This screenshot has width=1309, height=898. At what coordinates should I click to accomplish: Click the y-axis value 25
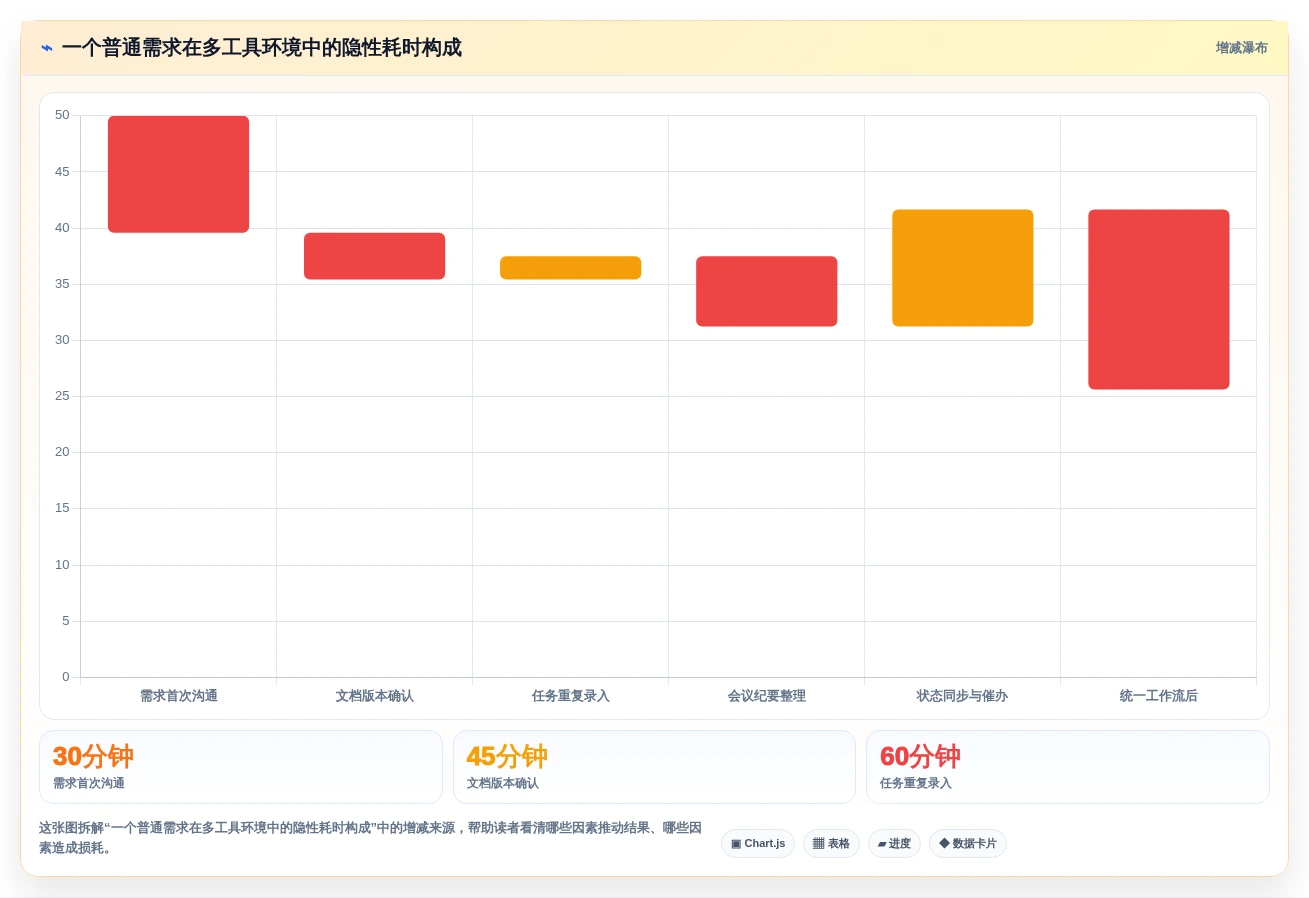tap(62, 396)
